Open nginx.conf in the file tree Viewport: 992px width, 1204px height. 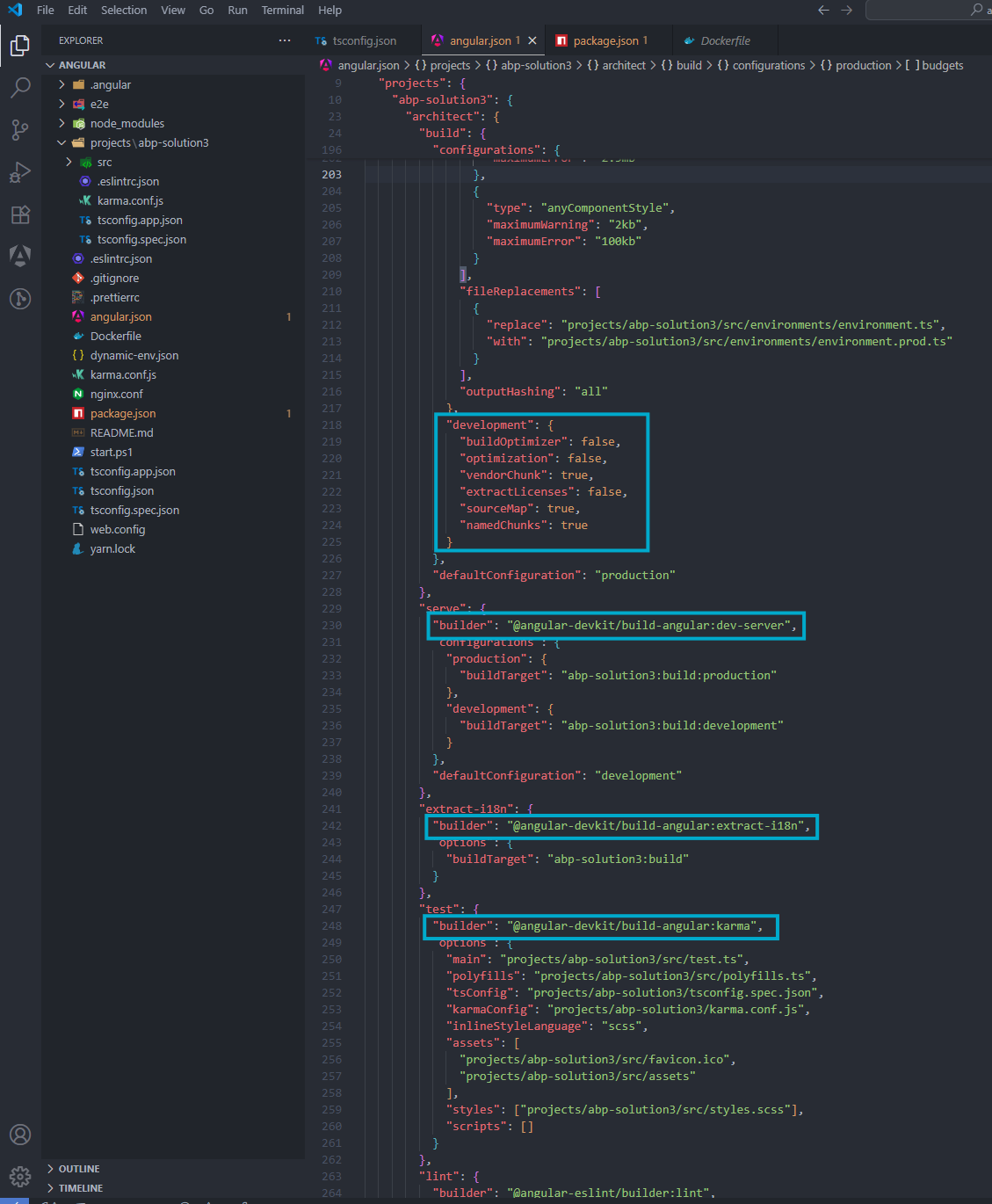tap(116, 395)
